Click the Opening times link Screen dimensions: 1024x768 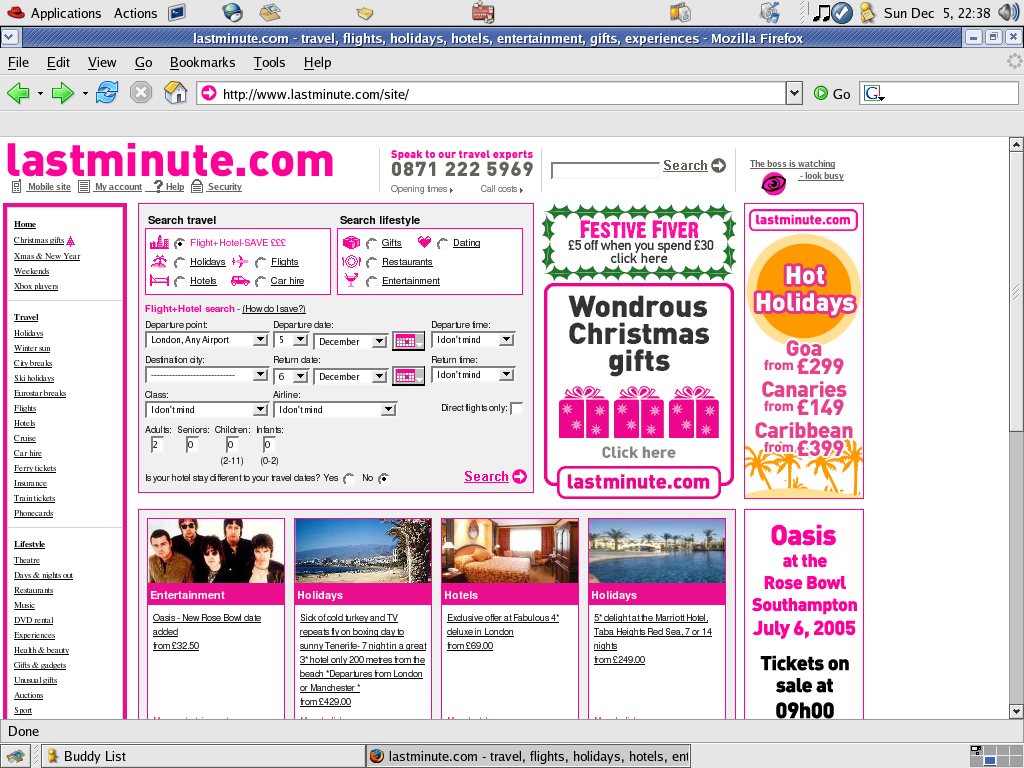pyautogui.click(x=421, y=189)
